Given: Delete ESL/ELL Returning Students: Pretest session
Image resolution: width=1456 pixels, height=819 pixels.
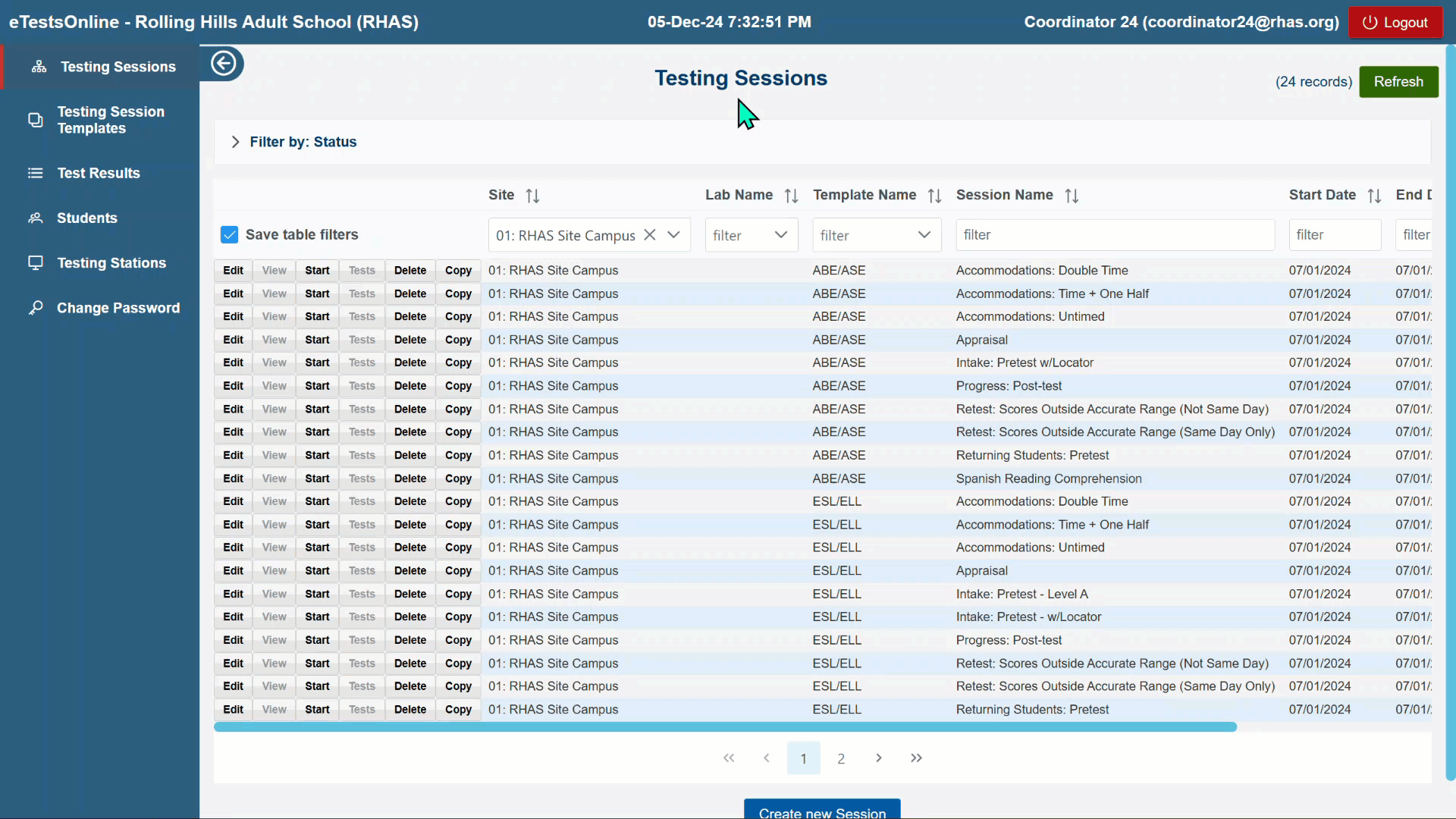Looking at the screenshot, I should [410, 710].
